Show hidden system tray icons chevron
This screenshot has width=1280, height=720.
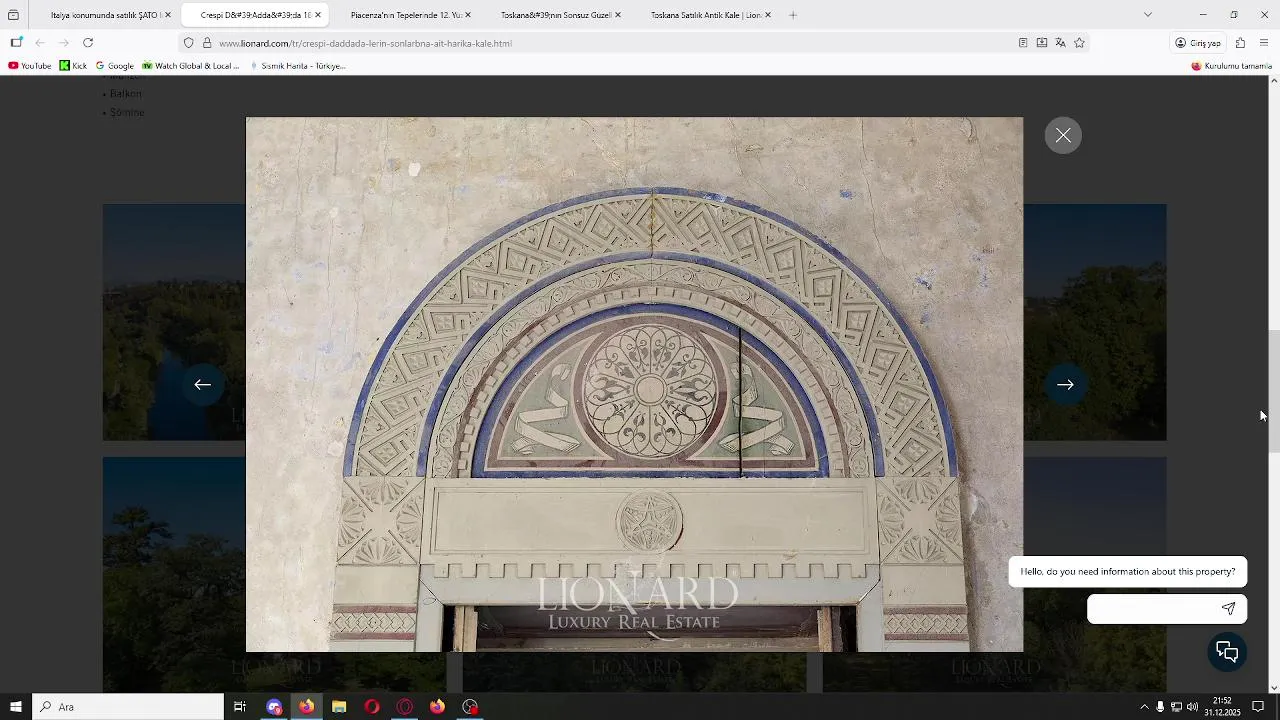[x=1144, y=707]
